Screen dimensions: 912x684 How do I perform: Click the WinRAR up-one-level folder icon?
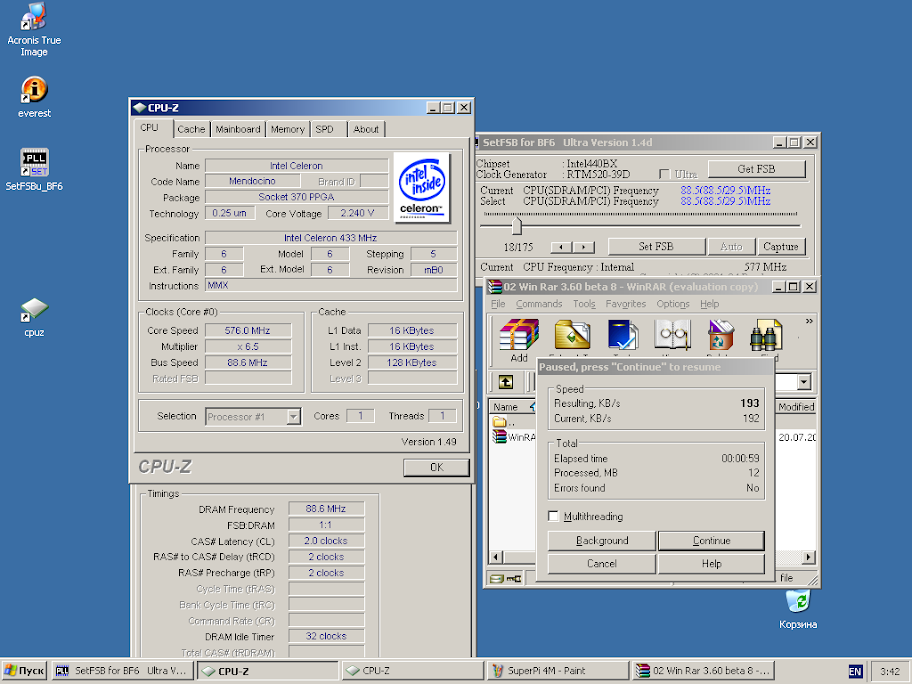click(505, 382)
